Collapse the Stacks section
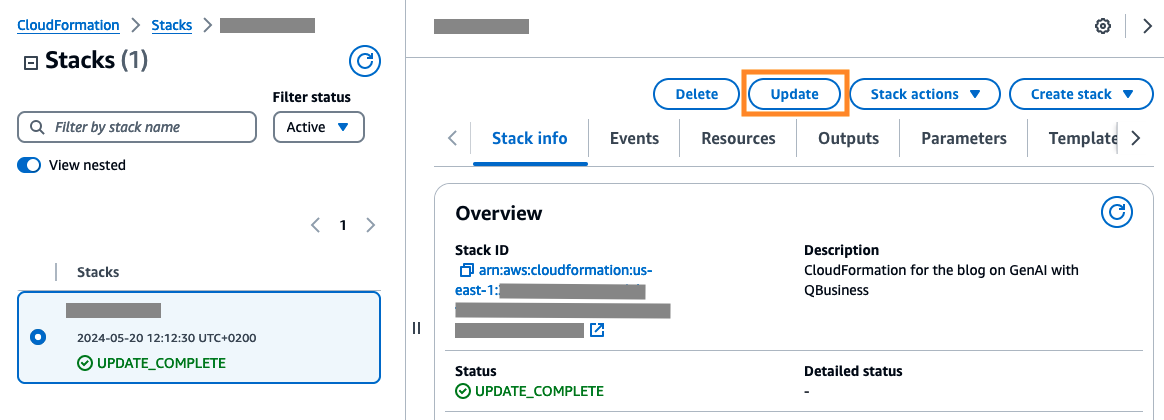Viewport: 1164px width, 420px height. tap(30, 63)
